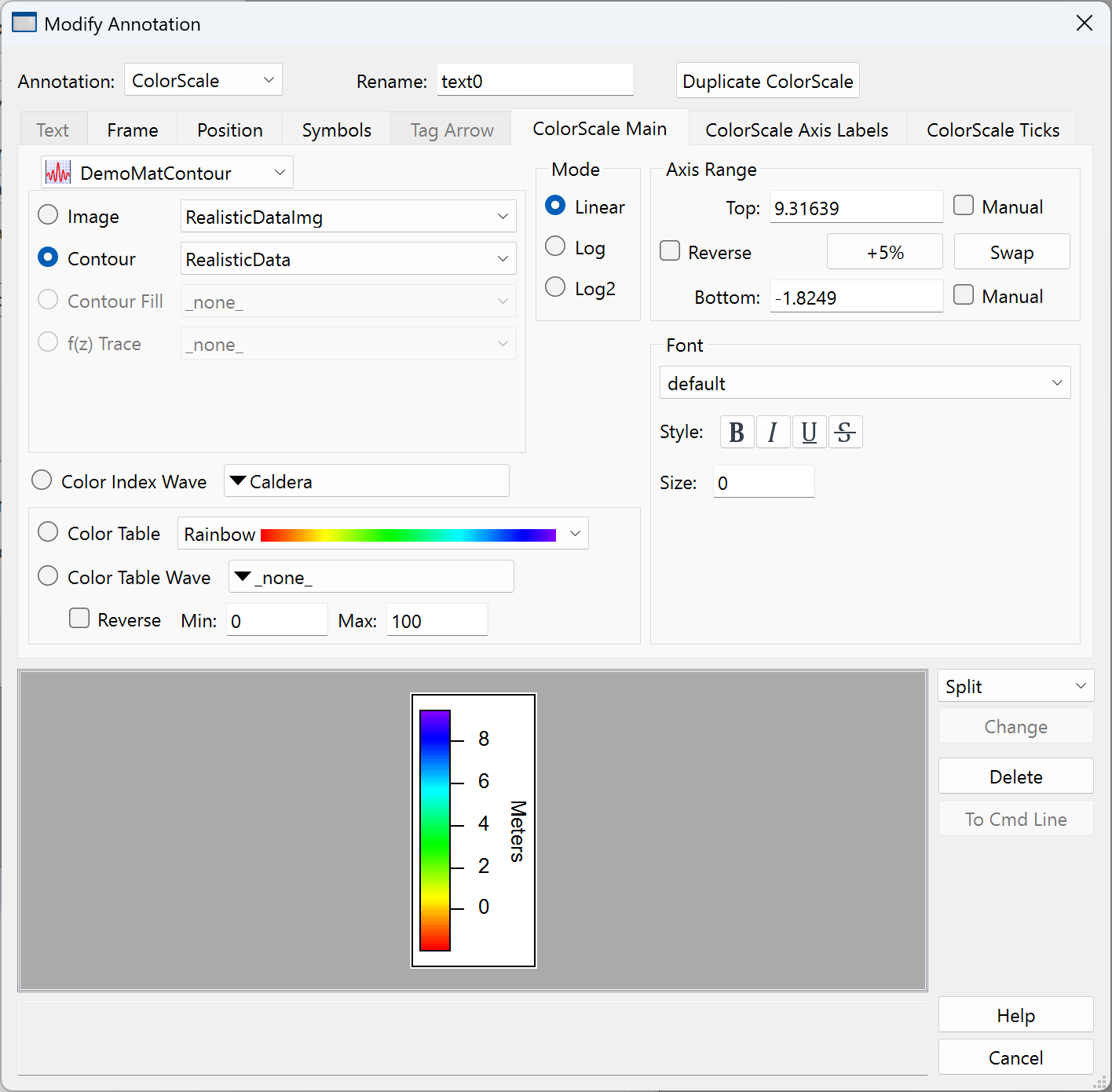Click the DemoMatContour graph icon
The width and height of the screenshot is (1112, 1092).
58,173
